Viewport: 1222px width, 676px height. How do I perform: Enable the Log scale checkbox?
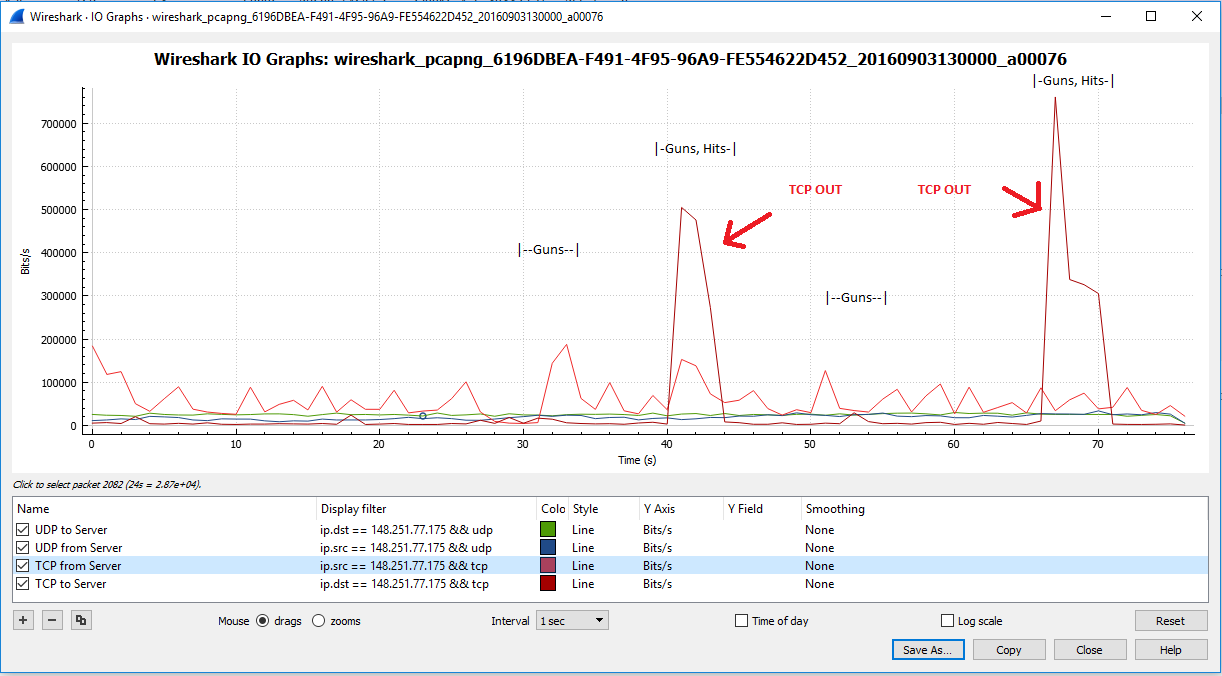tap(948, 621)
